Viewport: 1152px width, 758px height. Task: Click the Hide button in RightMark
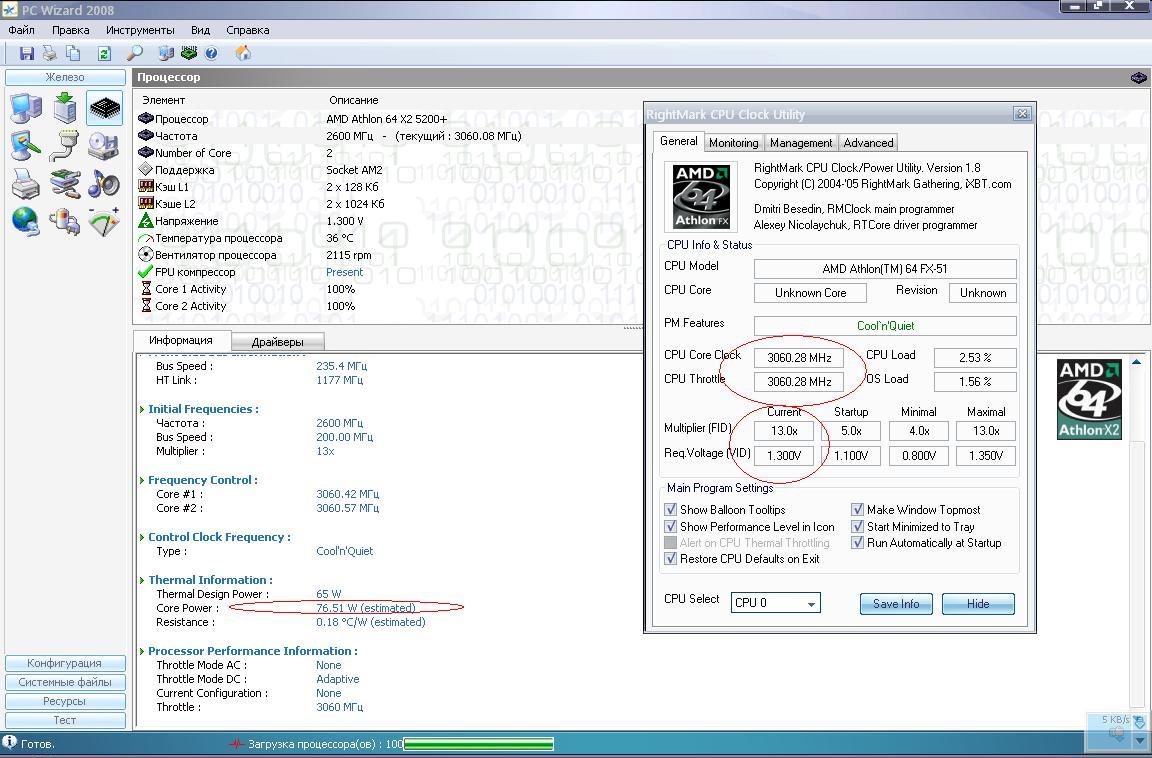pos(978,604)
